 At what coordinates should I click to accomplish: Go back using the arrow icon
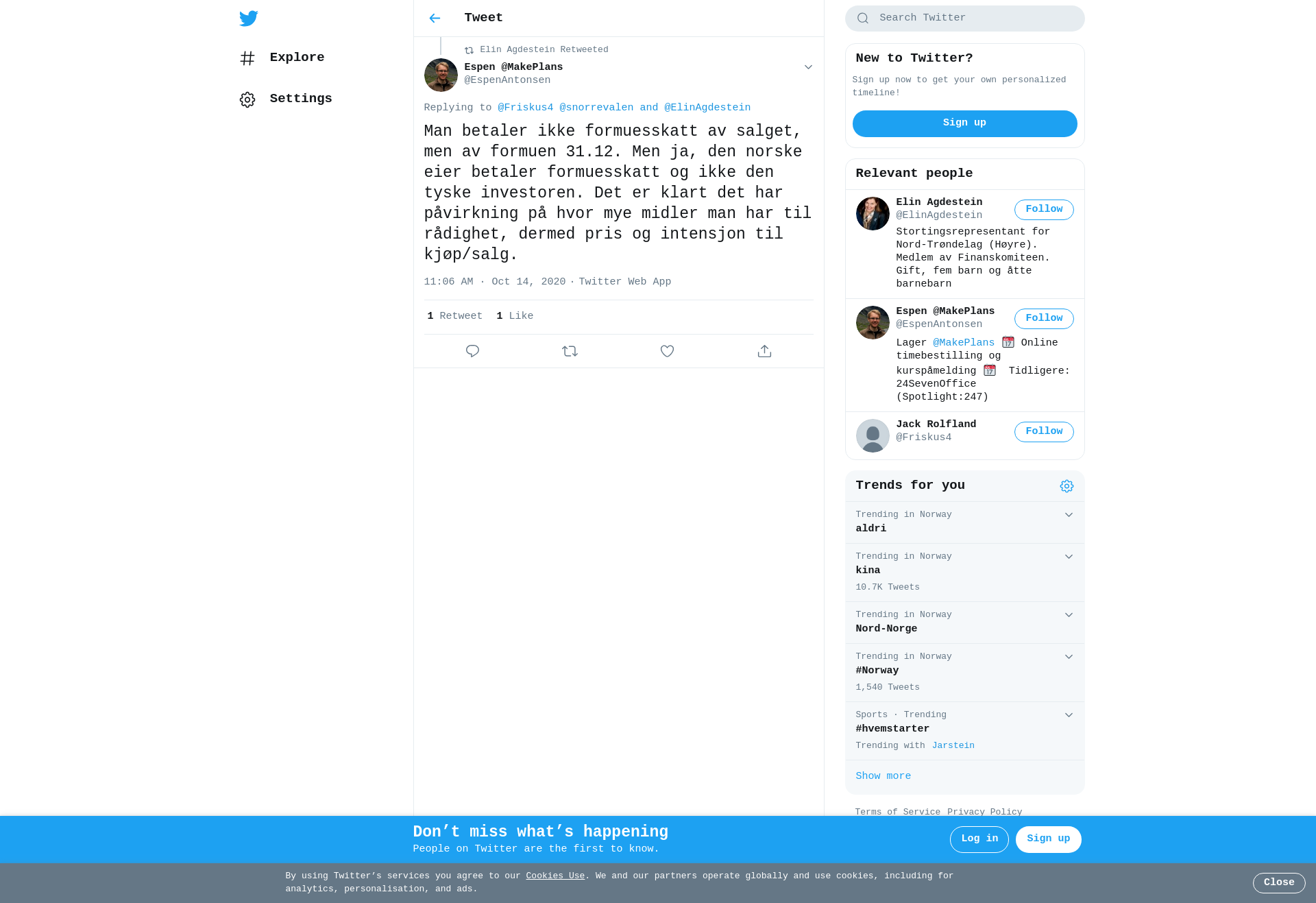[x=435, y=19]
